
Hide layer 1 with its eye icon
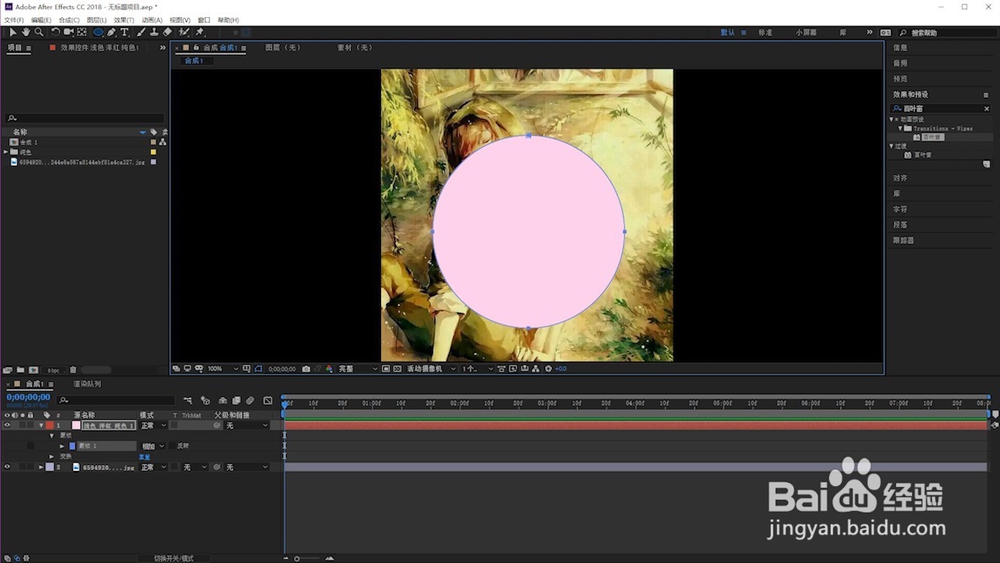point(7,425)
